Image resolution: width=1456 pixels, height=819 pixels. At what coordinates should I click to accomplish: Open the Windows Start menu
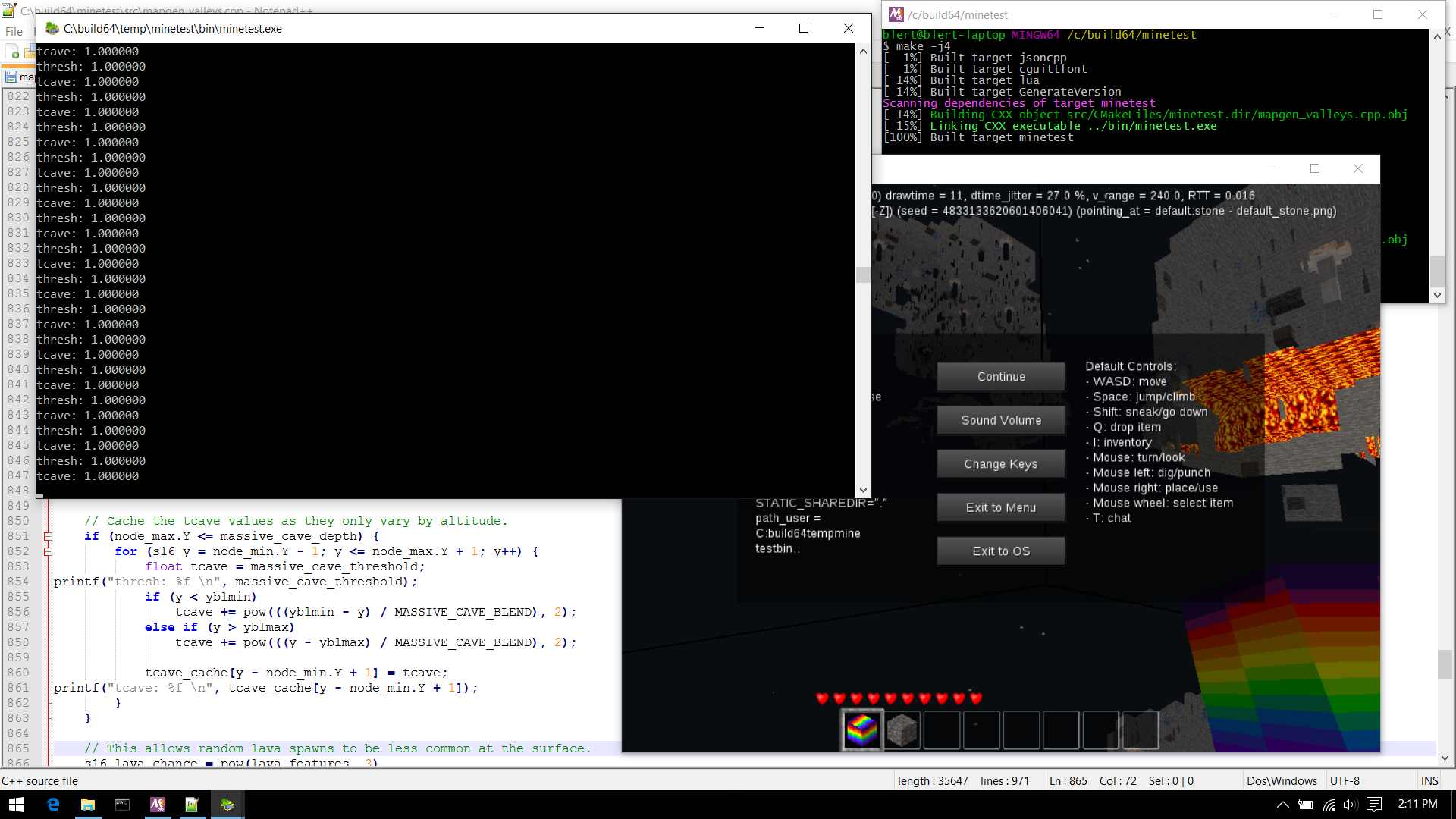(17, 805)
